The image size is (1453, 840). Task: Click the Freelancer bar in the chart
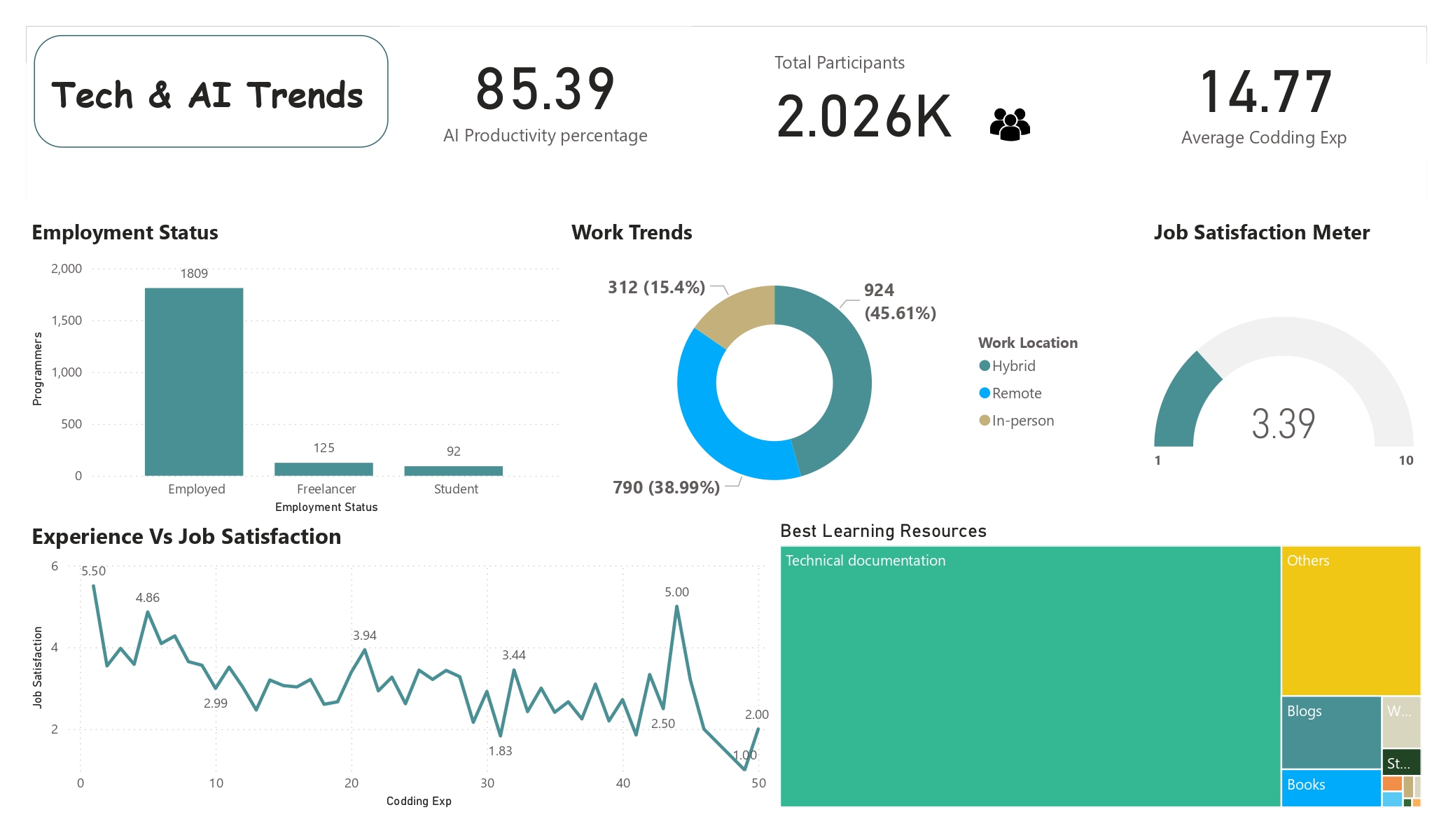(x=324, y=469)
